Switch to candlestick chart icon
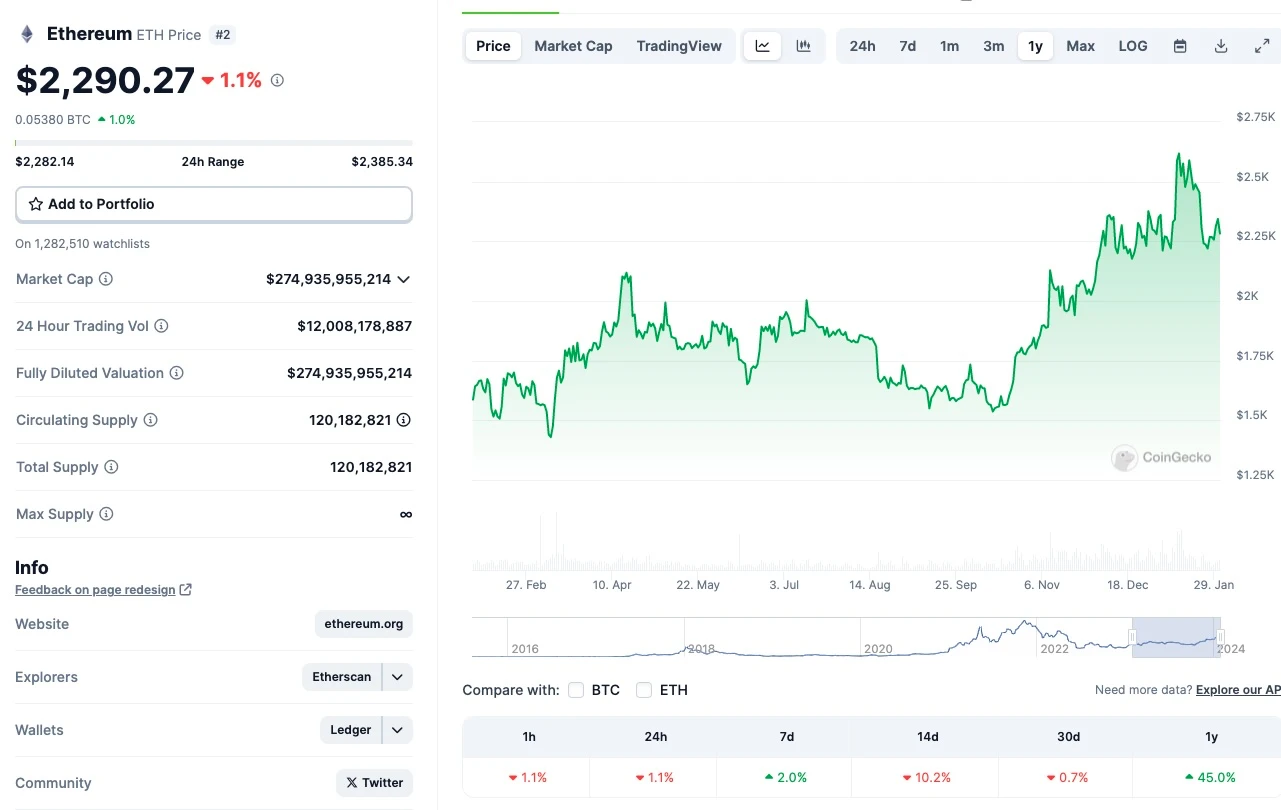Screen dimensions: 1281x810 (x=803, y=46)
